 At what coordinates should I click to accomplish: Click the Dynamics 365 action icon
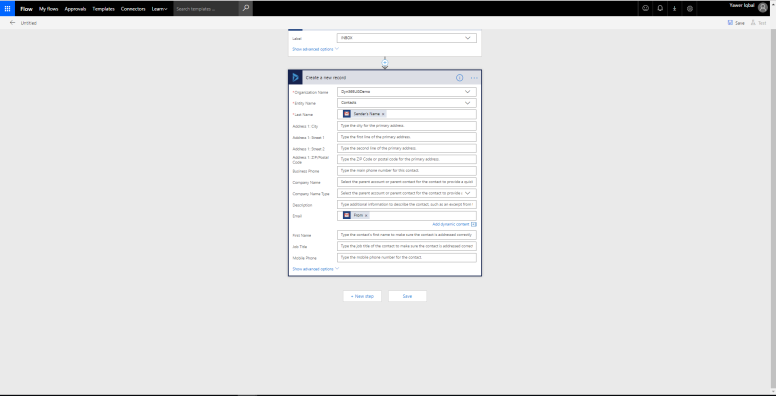pos(295,77)
